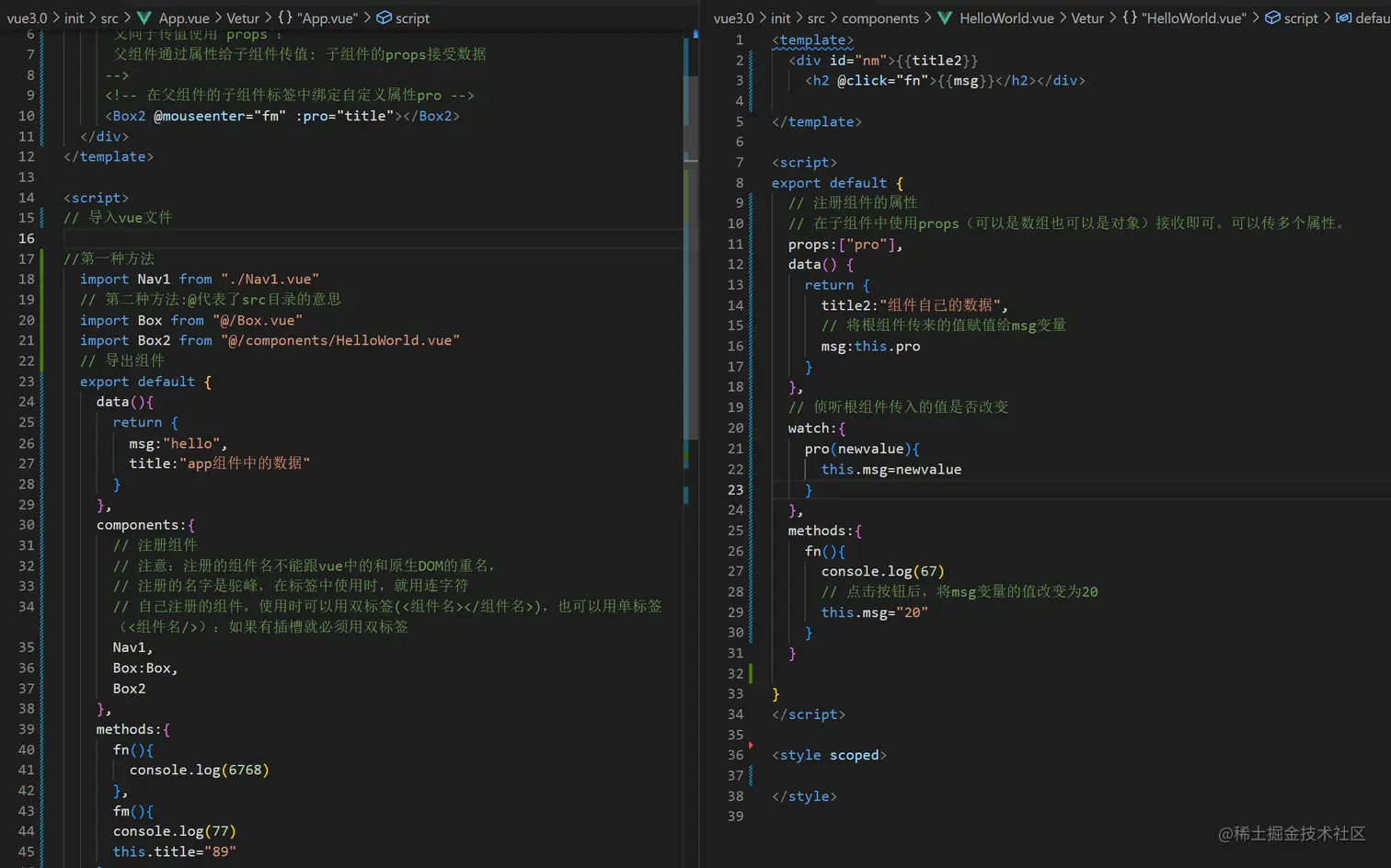Click the closing </template> tag in HelloWorld.vue
Screen dimensions: 1391x868
(x=816, y=121)
